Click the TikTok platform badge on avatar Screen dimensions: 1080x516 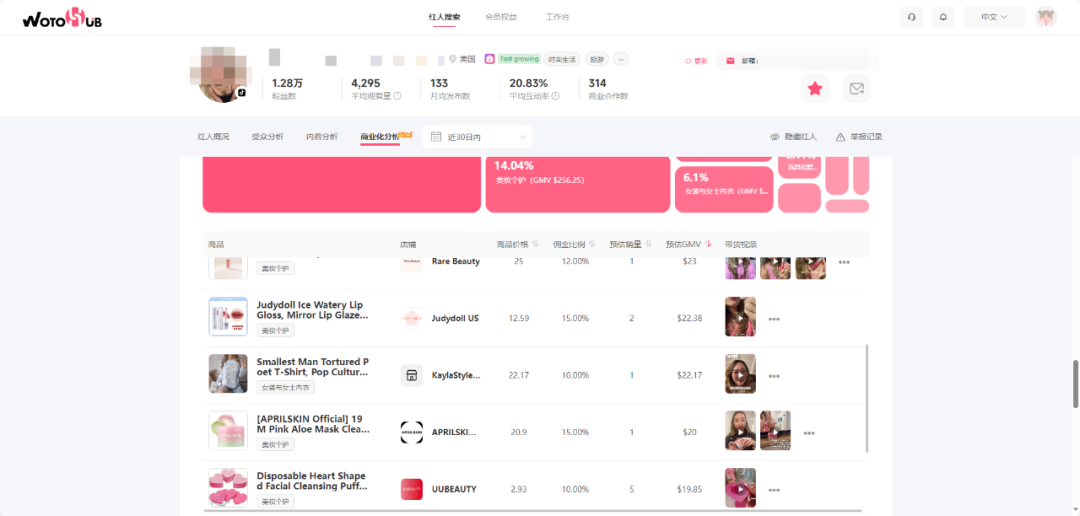click(242, 92)
